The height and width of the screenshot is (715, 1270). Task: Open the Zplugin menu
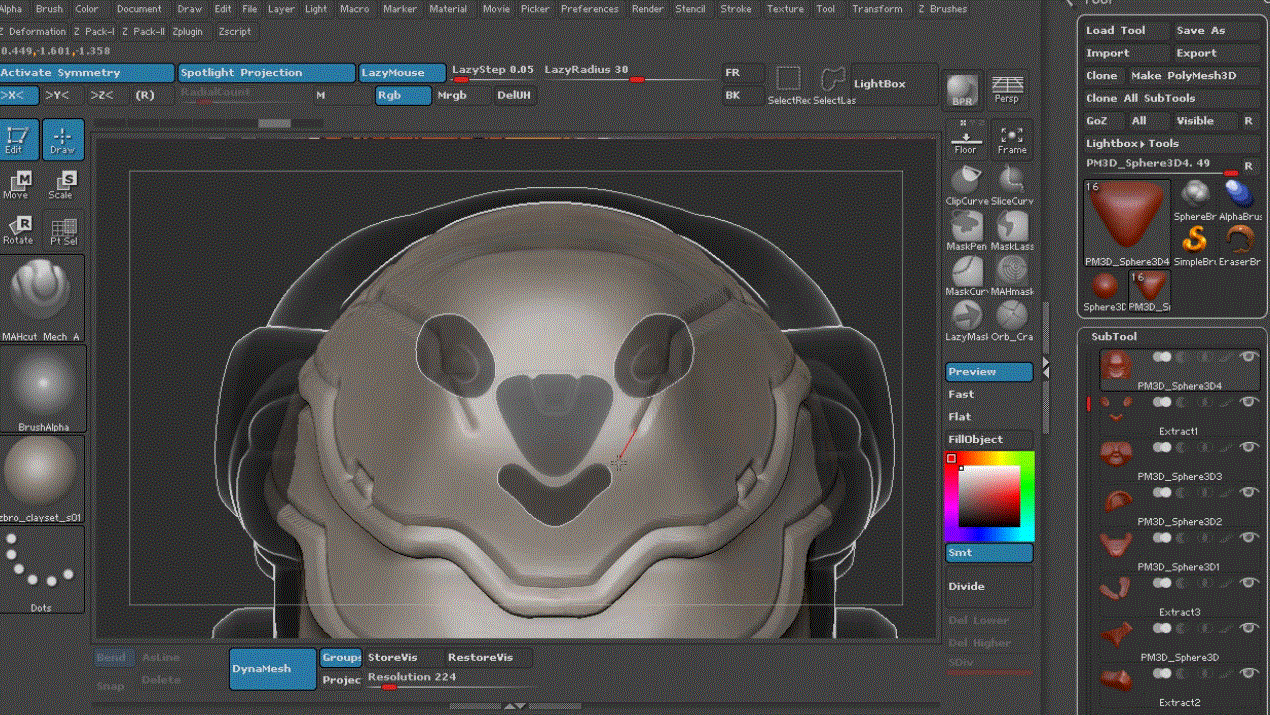(187, 31)
